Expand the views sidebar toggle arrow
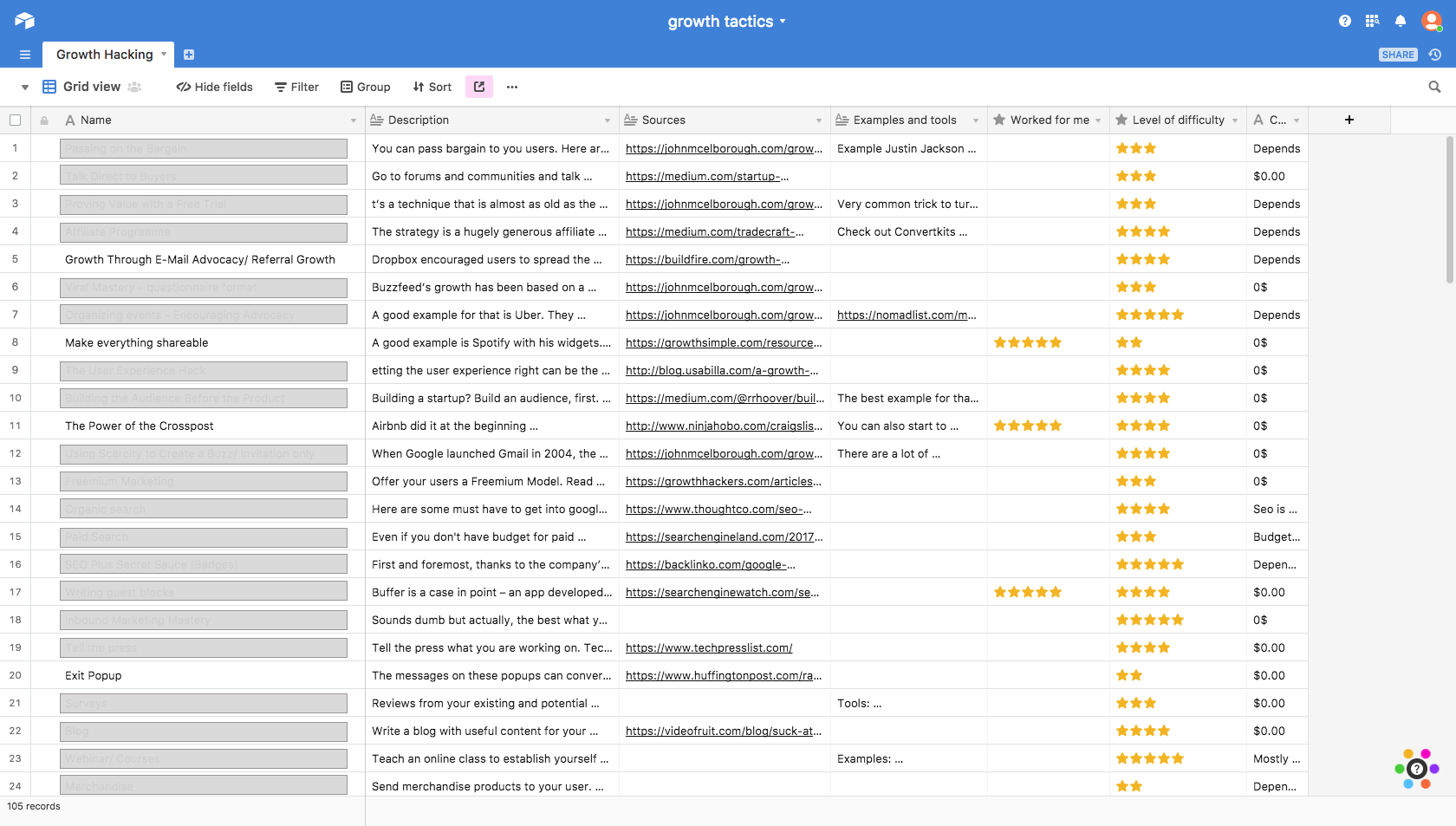The width and height of the screenshot is (1456, 826). point(25,87)
